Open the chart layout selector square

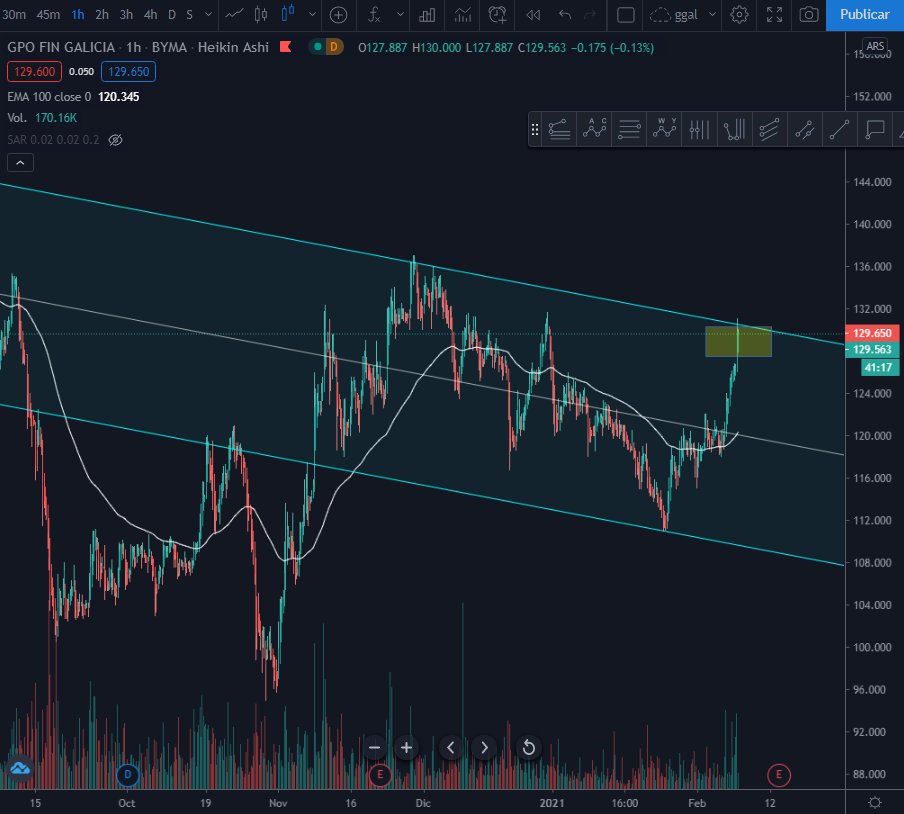pos(626,15)
